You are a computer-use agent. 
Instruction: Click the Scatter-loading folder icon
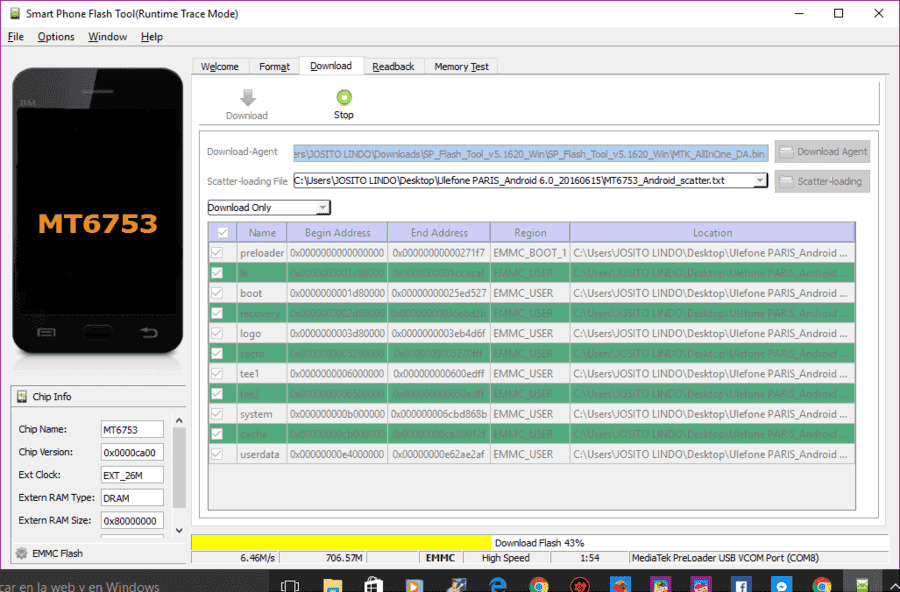786,181
